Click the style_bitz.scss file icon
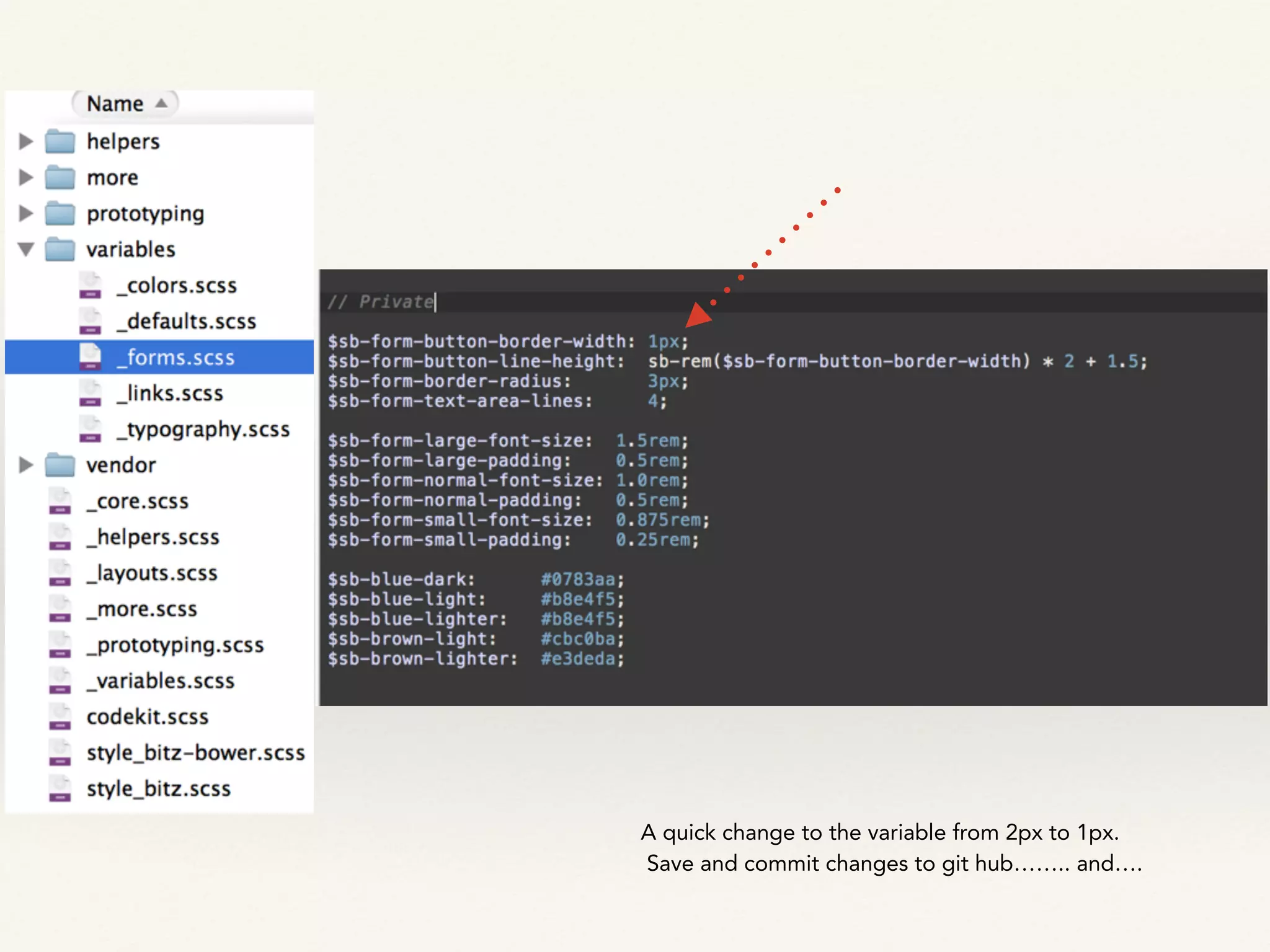 pyautogui.click(x=60, y=788)
